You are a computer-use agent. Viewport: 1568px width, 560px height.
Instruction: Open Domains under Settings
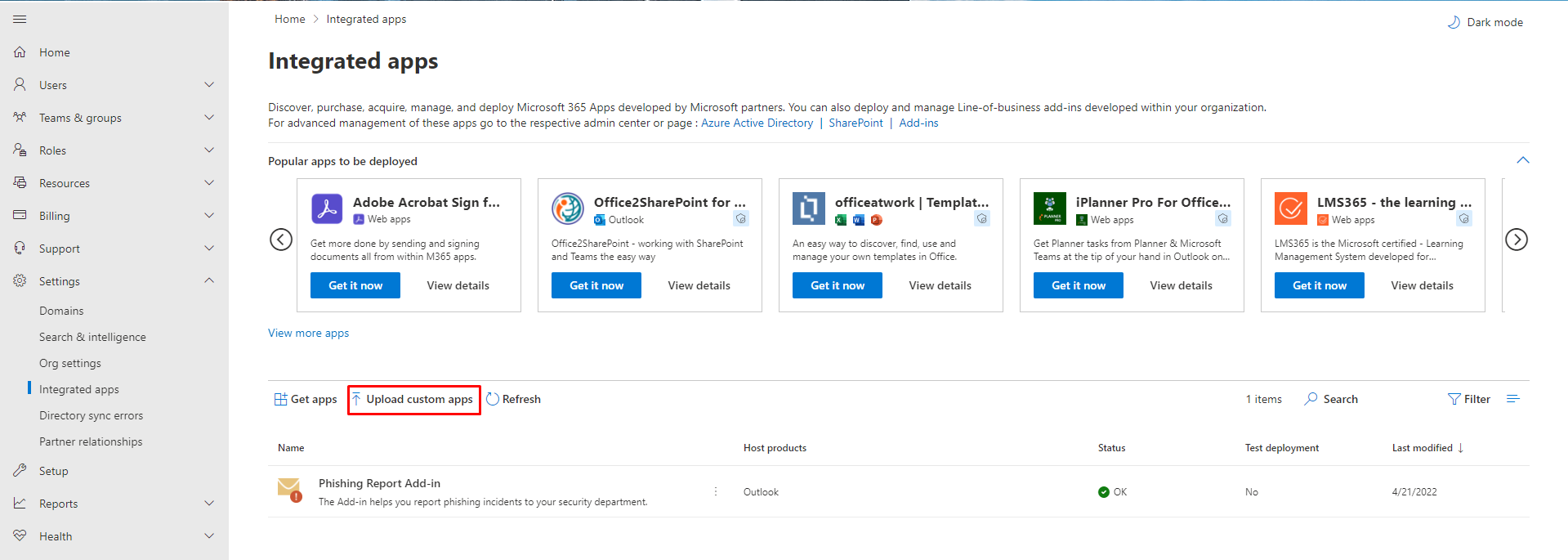tap(61, 311)
